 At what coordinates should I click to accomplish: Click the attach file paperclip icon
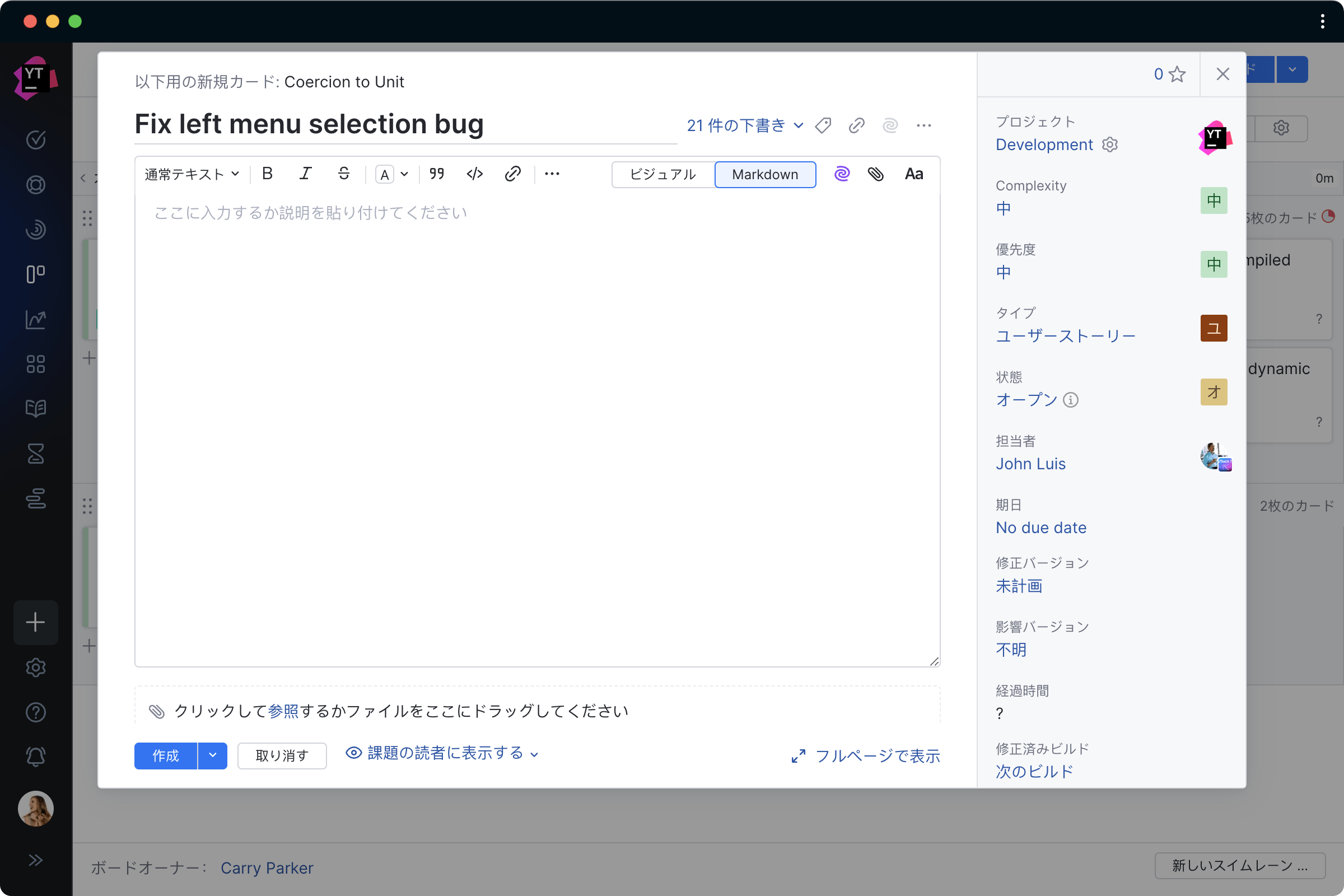[875, 174]
